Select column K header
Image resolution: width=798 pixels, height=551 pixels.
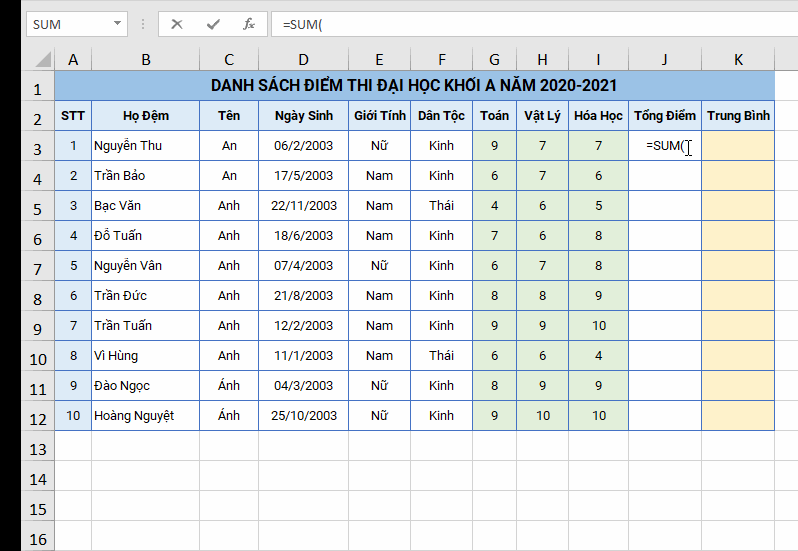pyautogui.click(x=738, y=60)
